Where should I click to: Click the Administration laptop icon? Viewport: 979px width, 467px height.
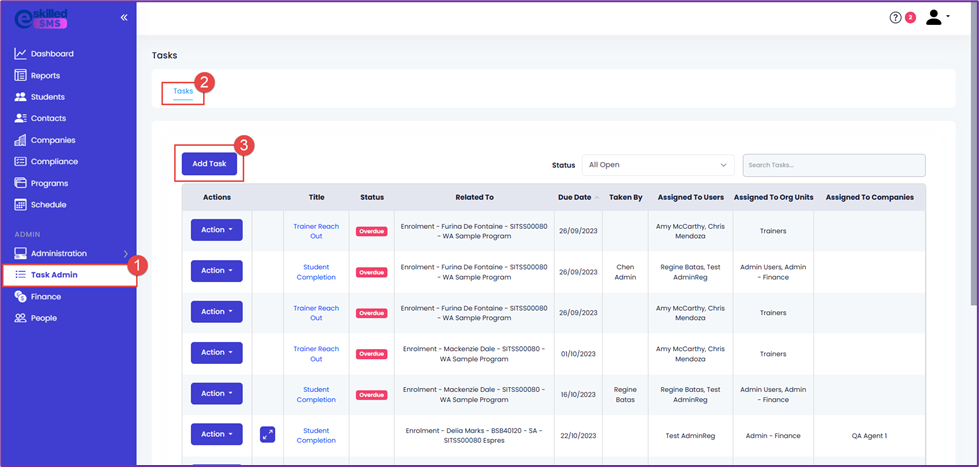[20, 253]
